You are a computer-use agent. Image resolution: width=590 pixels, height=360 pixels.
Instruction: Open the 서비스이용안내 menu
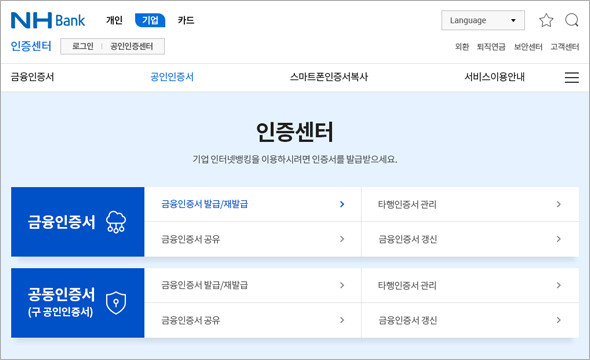pyautogui.click(x=494, y=77)
